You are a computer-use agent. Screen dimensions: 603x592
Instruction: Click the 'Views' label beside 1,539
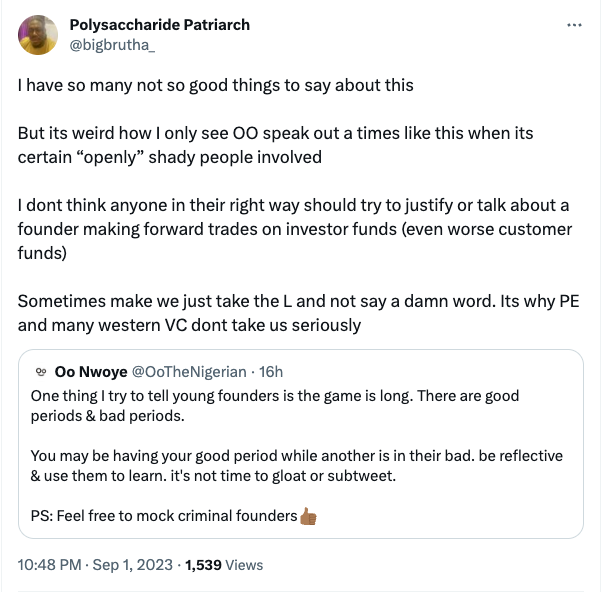tap(244, 565)
